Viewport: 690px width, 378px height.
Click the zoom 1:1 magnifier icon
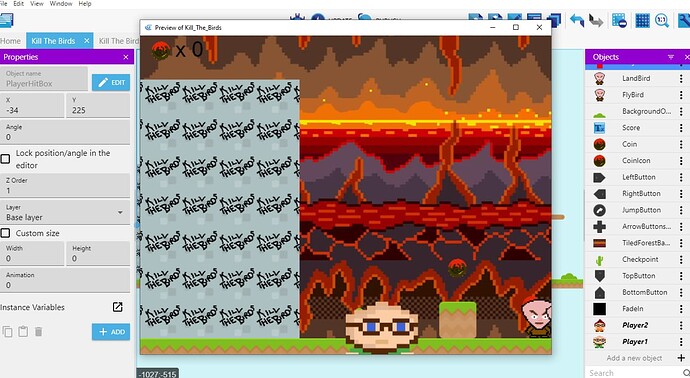click(662, 20)
